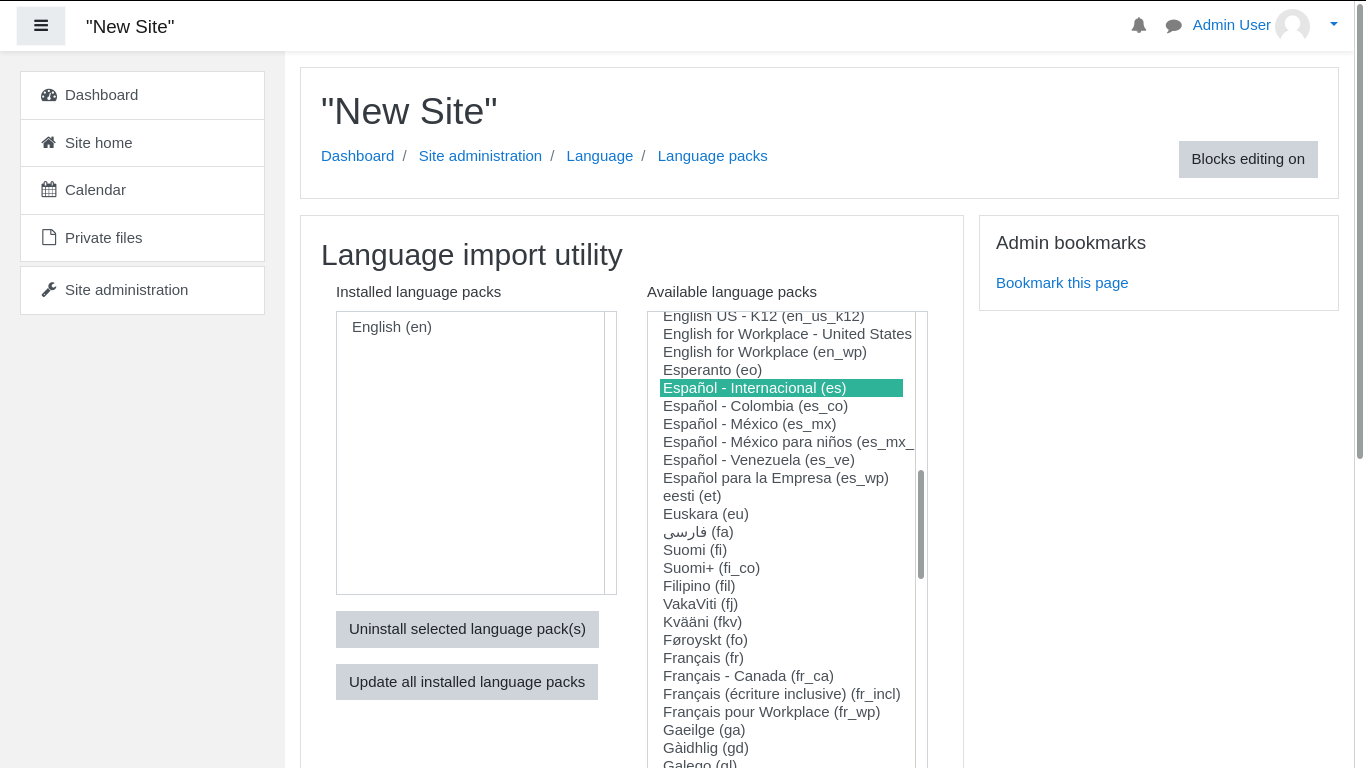Expand the user menu dropdown arrow

pos(1334,24)
